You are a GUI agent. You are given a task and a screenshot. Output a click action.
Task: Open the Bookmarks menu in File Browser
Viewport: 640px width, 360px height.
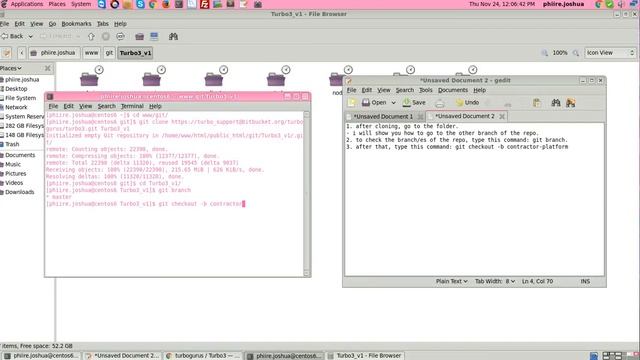pyautogui.click(x=76, y=24)
